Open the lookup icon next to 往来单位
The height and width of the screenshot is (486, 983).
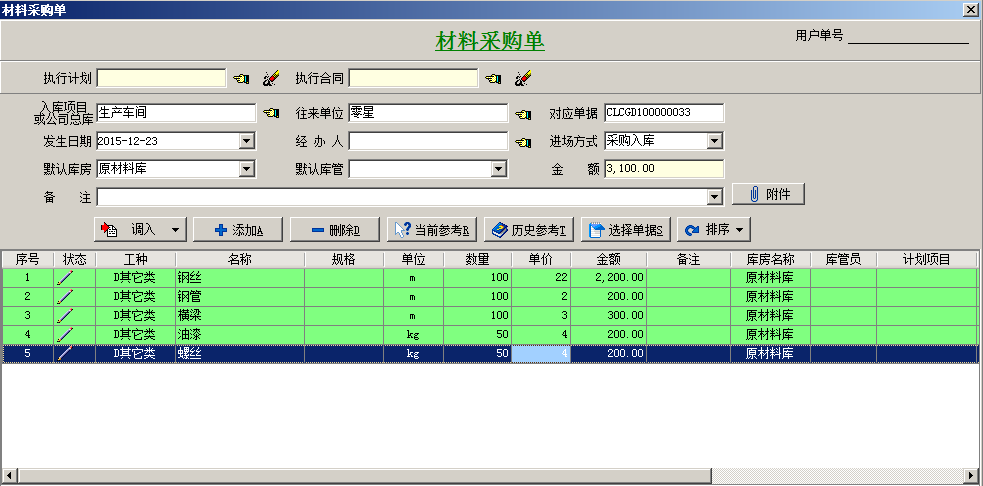click(x=522, y=113)
